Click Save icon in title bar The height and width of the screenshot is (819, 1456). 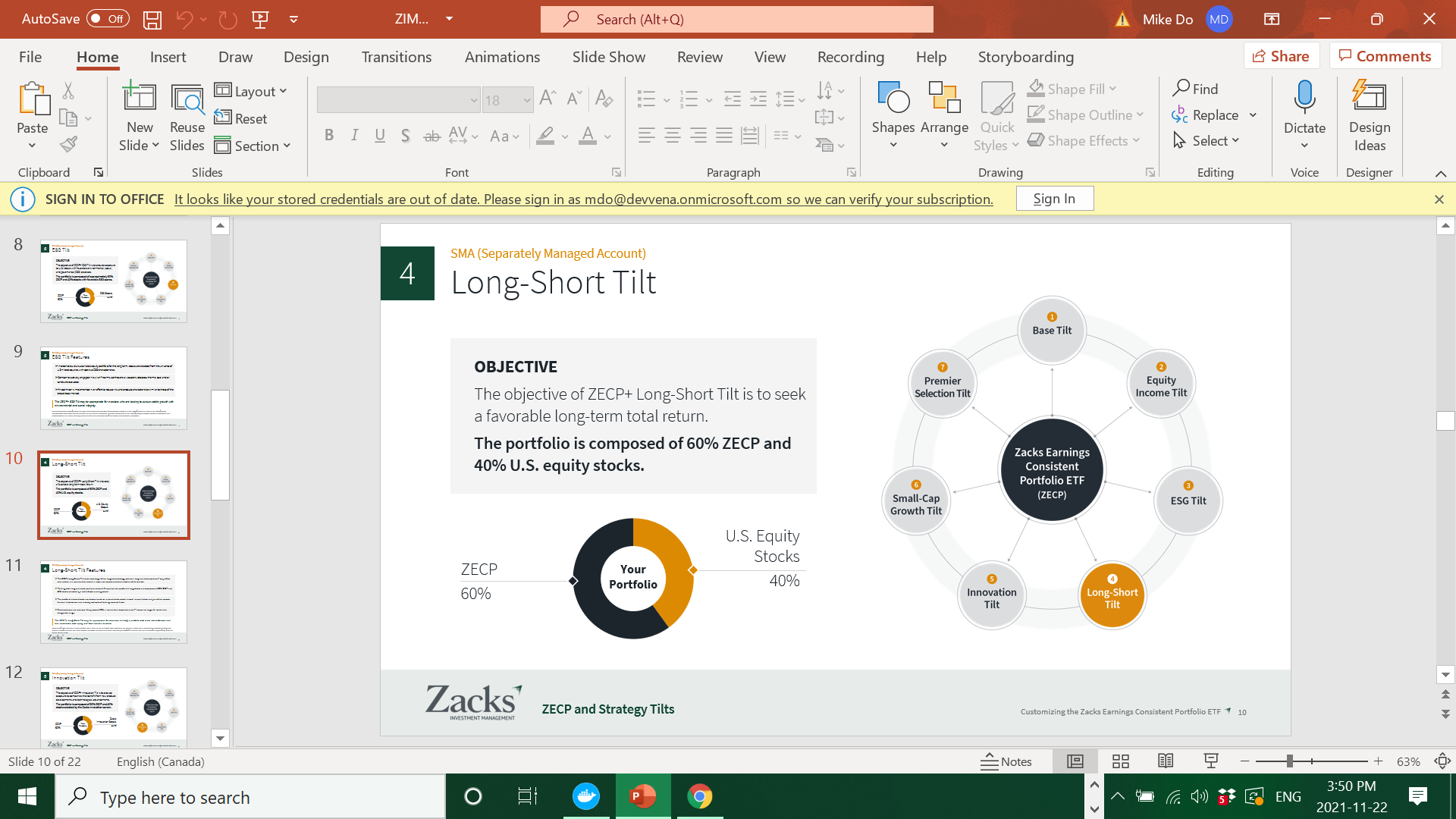[x=152, y=20]
